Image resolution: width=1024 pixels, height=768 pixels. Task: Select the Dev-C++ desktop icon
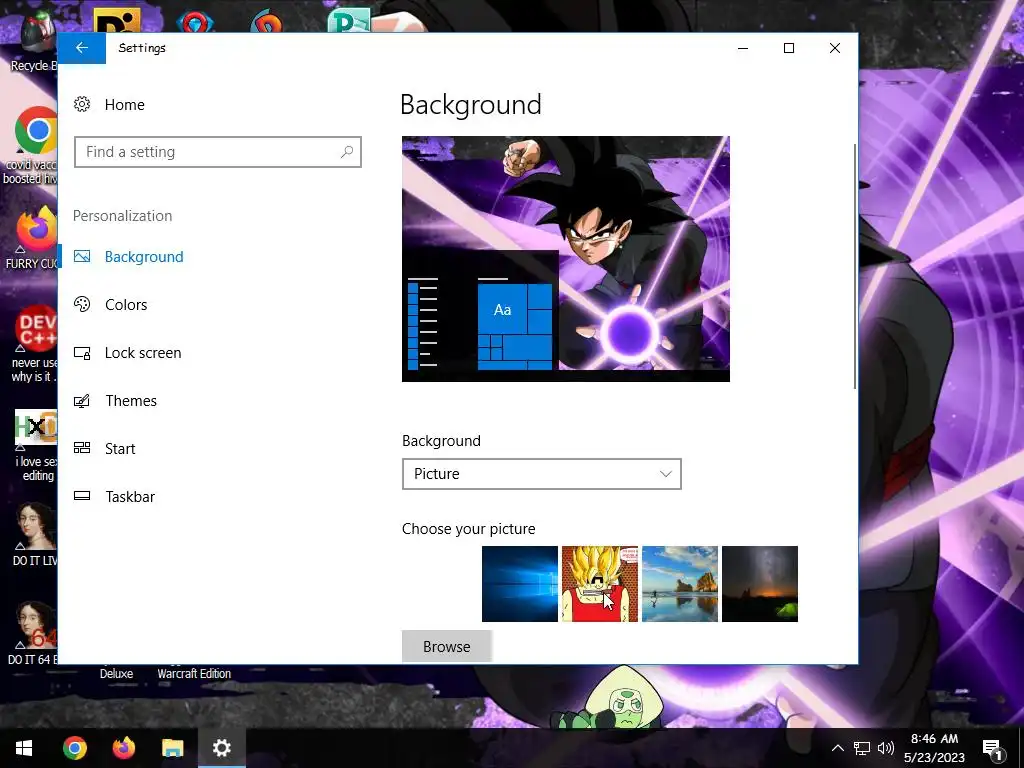(x=37, y=330)
